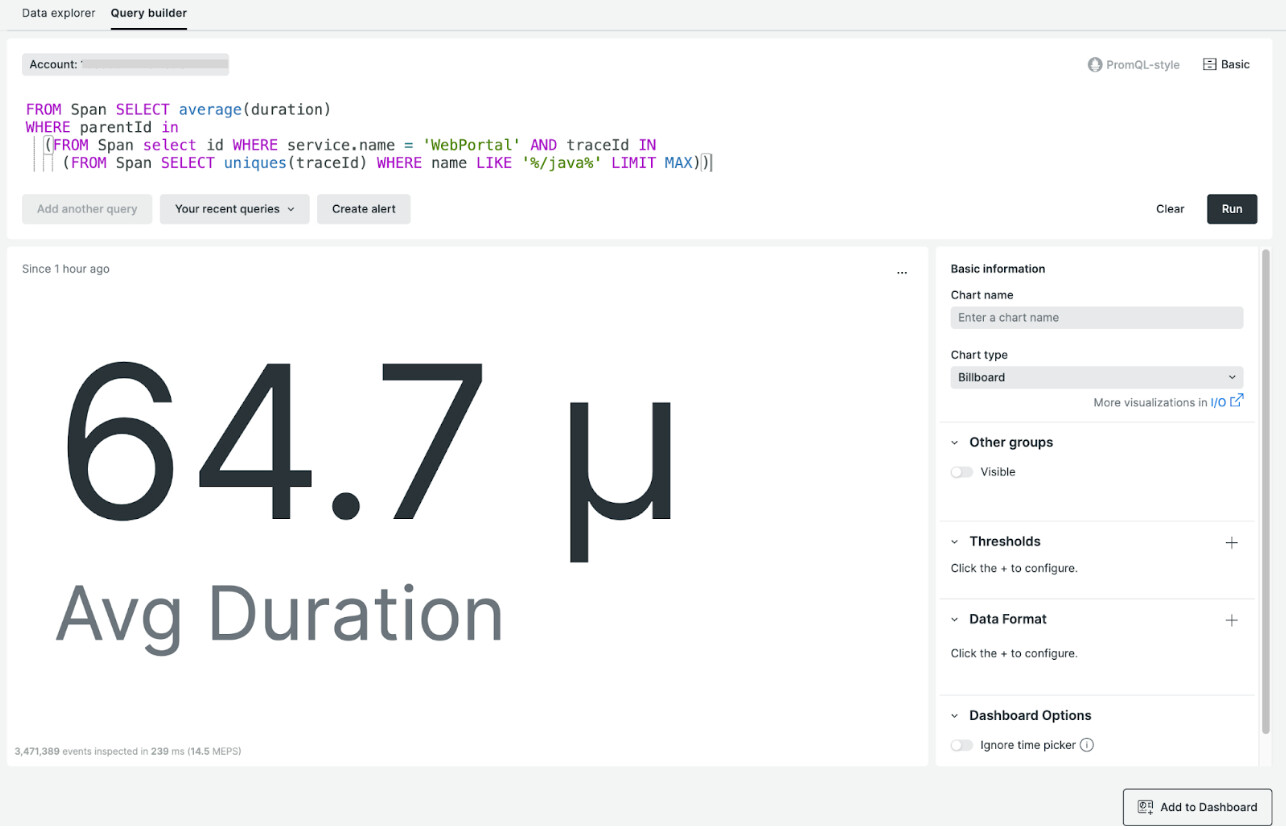This screenshot has height=830, width=1286.
Task: Collapse the Thresholds section
Action: pyautogui.click(x=952, y=541)
